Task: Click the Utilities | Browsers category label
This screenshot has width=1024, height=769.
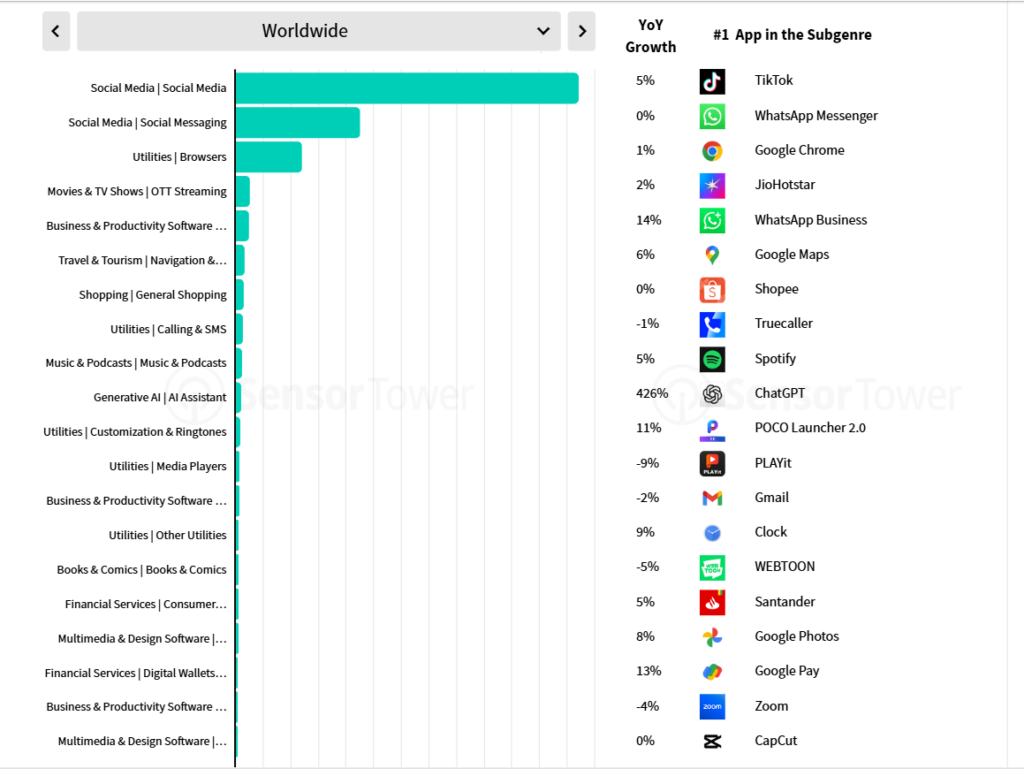Action: [x=179, y=157]
